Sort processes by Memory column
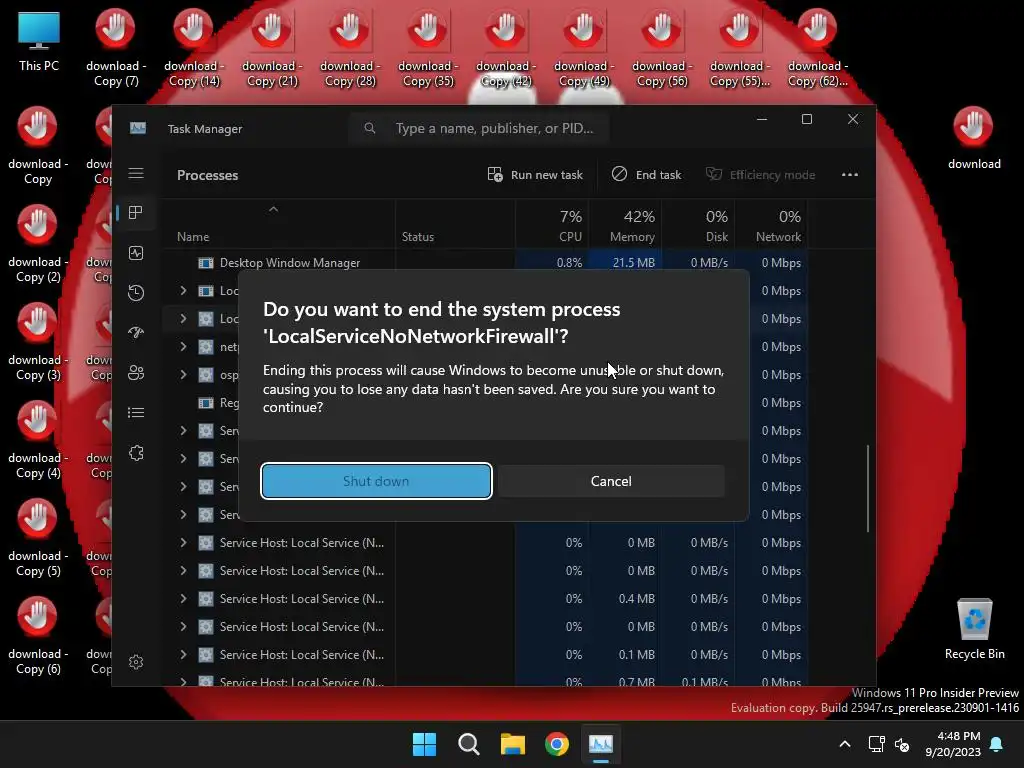 tap(626, 226)
